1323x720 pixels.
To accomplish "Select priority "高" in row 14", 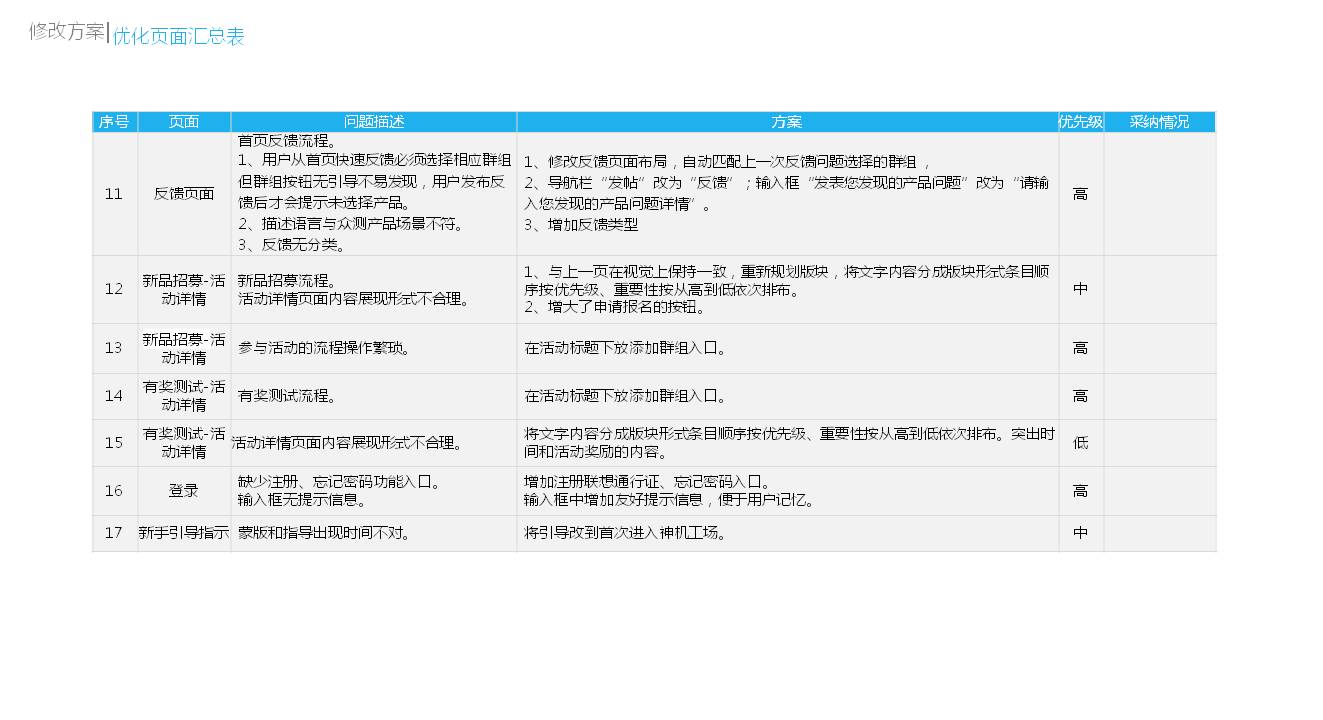I will [x=1081, y=396].
